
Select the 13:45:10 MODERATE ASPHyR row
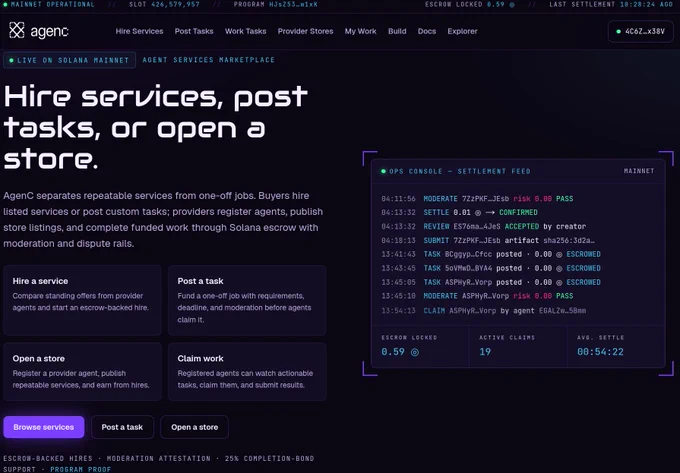[477, 296]
